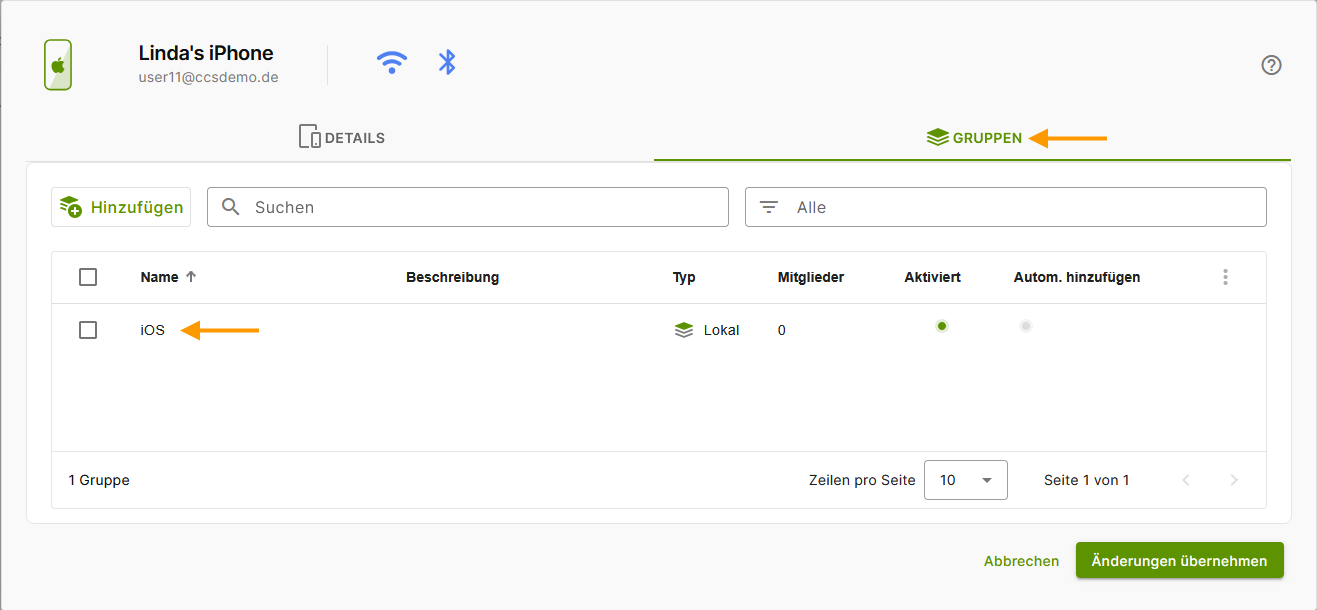1317x610 pixels.
Task: Select the checkbox for the iOS group
Action: [88, 330]
